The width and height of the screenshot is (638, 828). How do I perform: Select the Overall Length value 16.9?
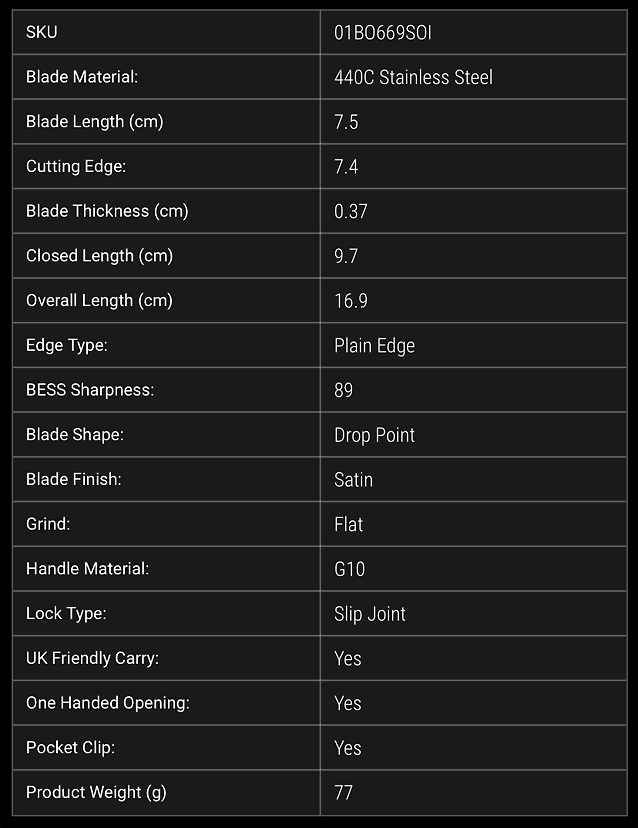[x=351, y=301]
